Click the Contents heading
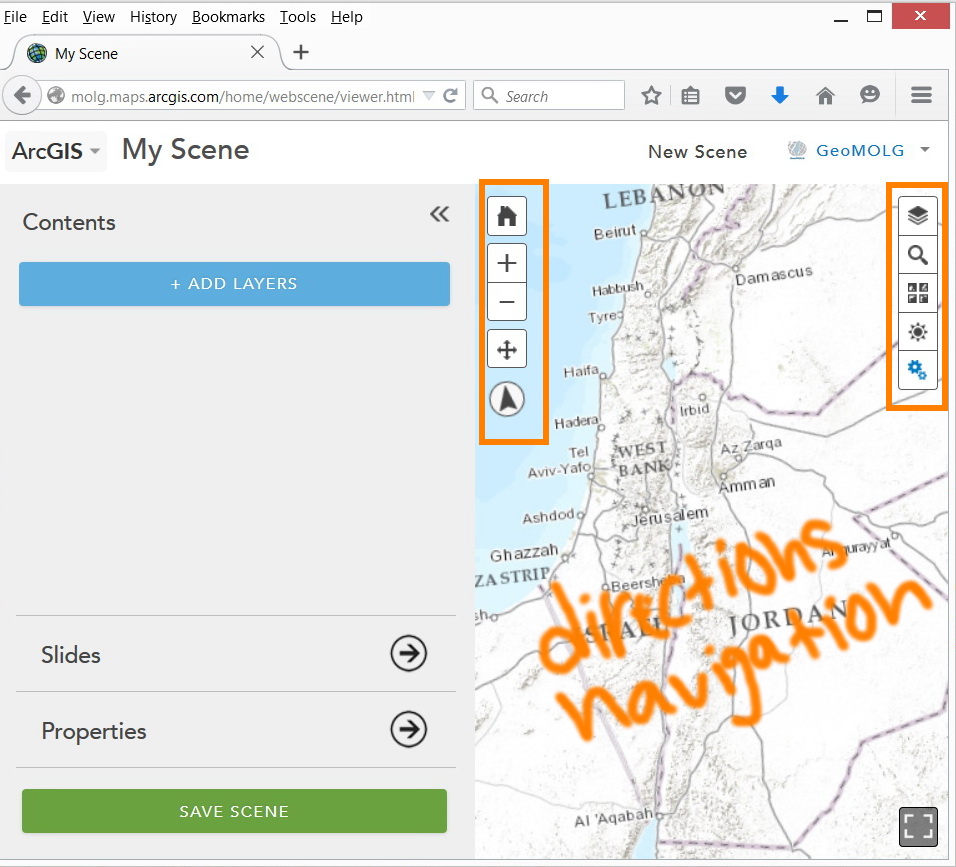The width and height of the screenshot is (956, 867). [x=69, y=223]
